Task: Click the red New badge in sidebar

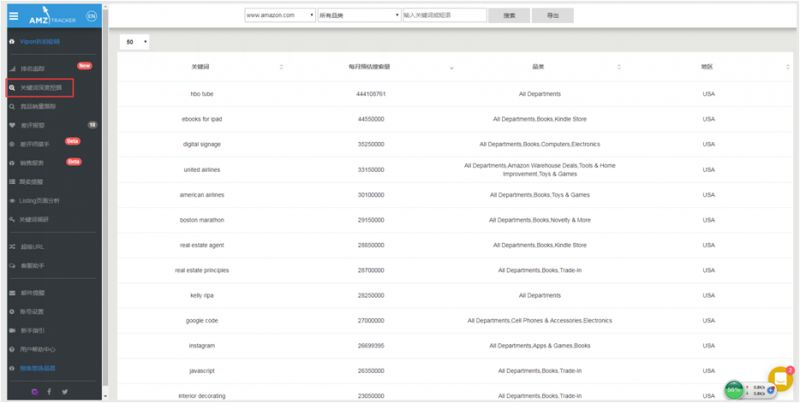Action: [x=84, y=66]
